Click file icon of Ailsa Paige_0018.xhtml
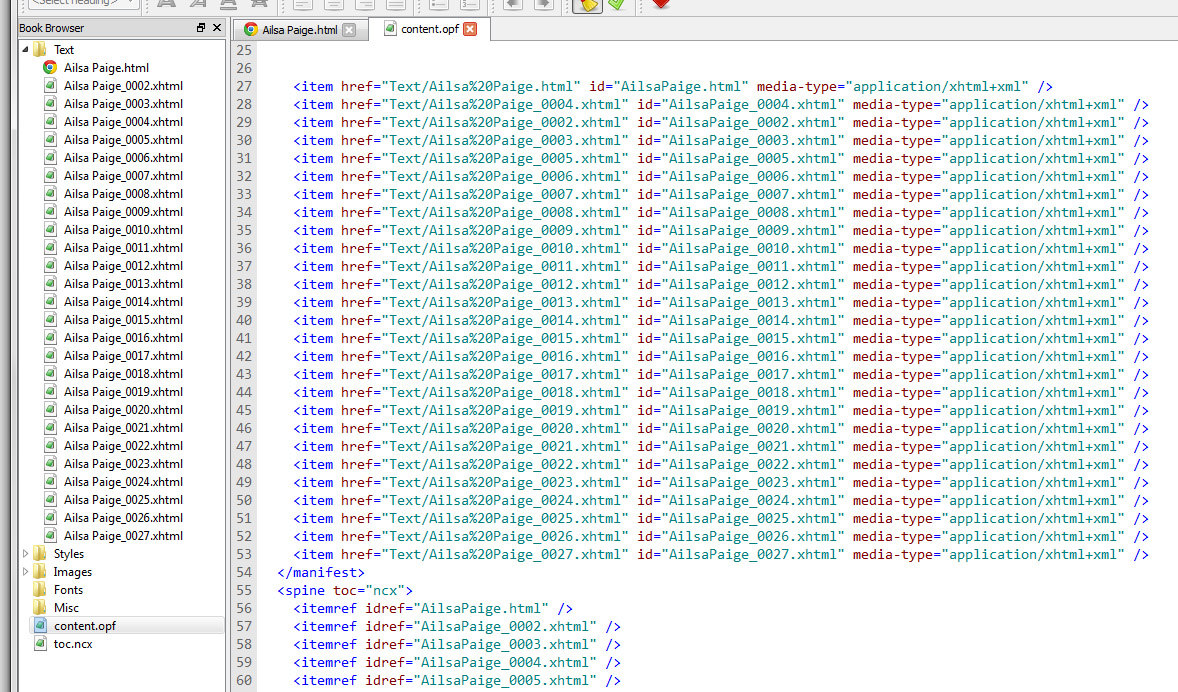The width and height of the screenshot is (1178, 692). click(x=50, y=374)
